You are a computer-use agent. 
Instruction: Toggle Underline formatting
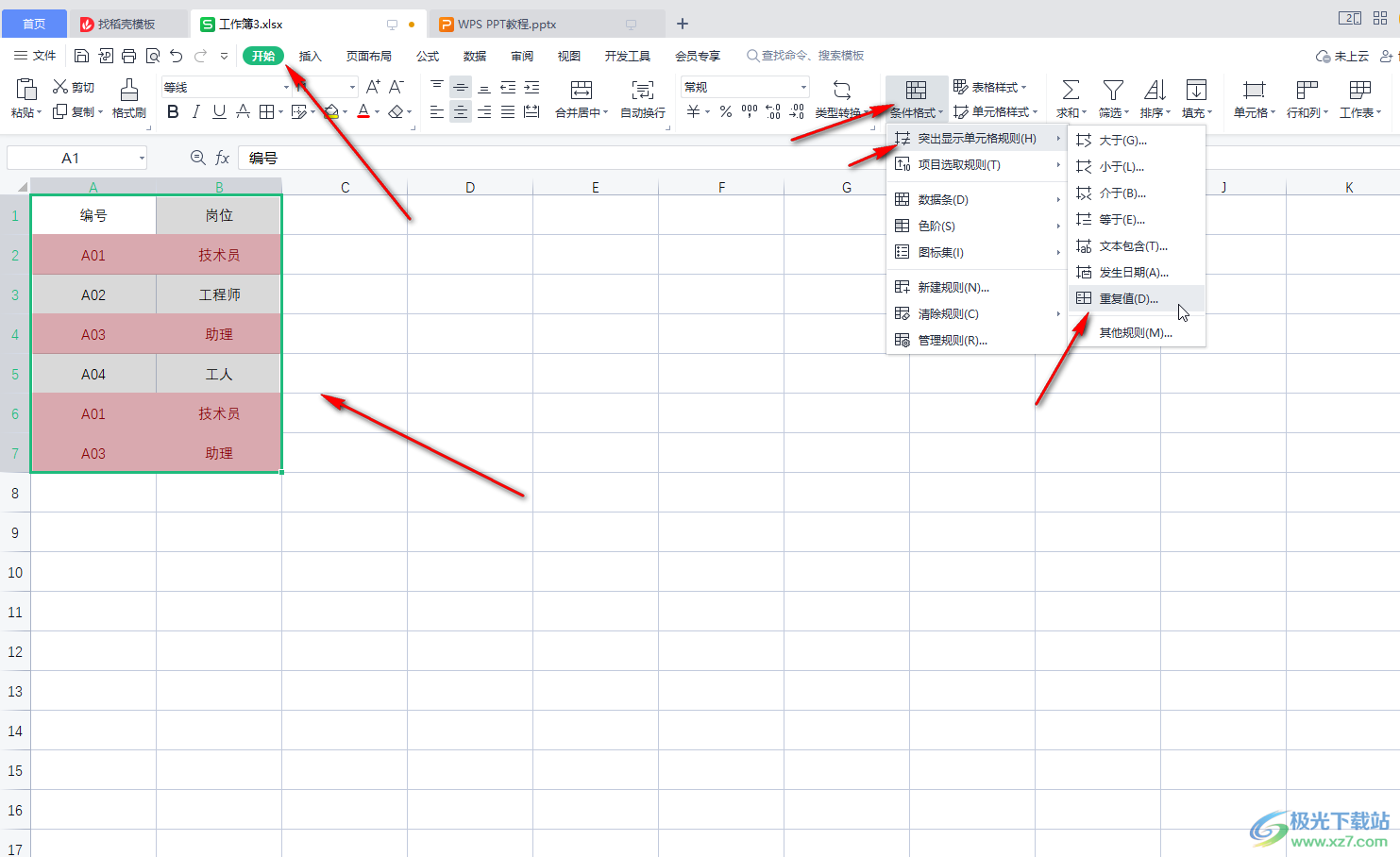tap(219, 112)
